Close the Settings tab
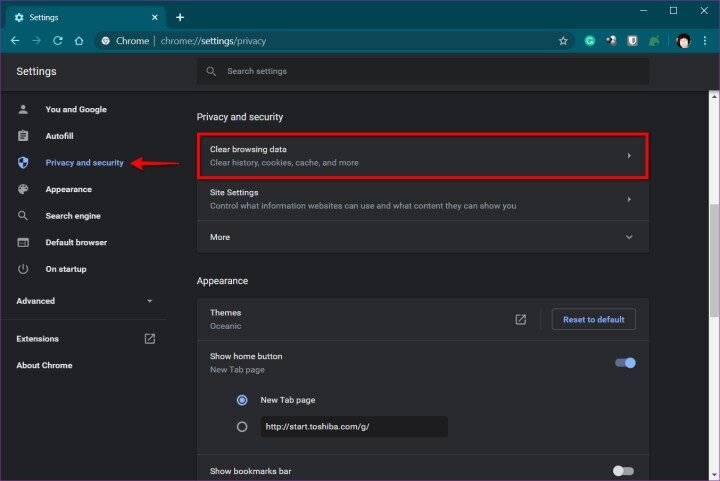The image size is (720, 481). tap(155, 17)
